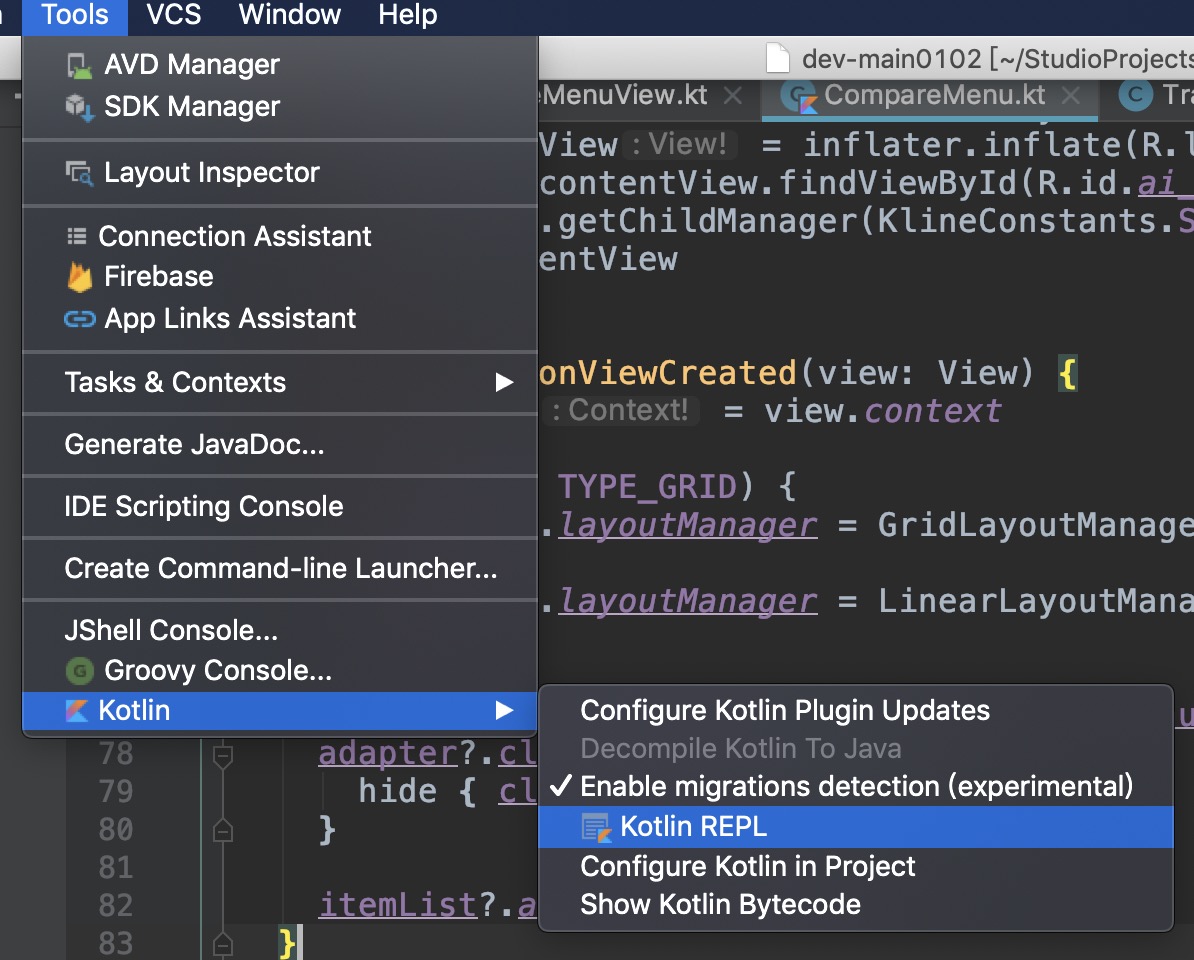Click line number 78 in gutter
The image size is (1194, 960).
coord(116,755)
